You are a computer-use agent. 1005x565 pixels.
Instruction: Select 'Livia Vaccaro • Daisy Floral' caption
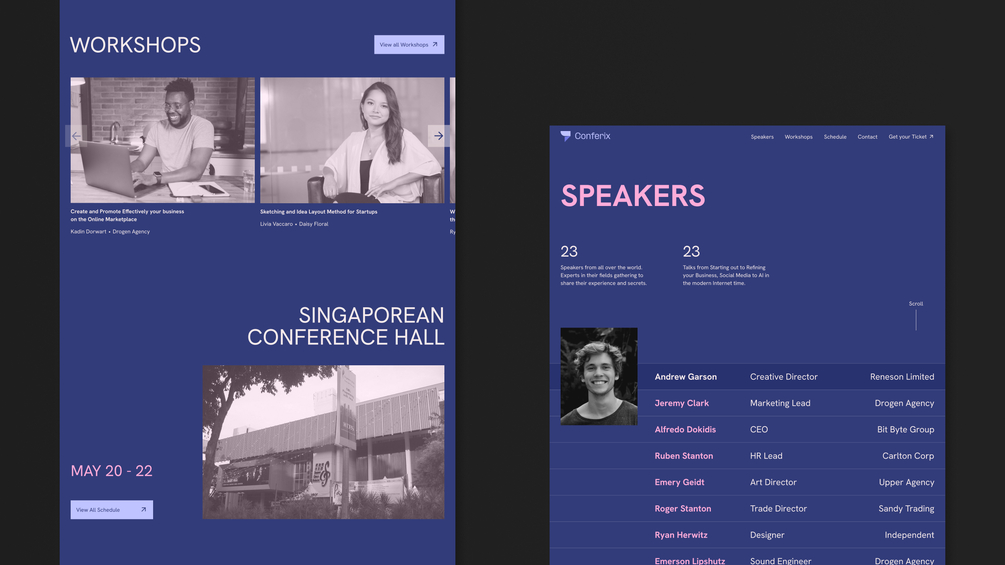click(294, 224)
